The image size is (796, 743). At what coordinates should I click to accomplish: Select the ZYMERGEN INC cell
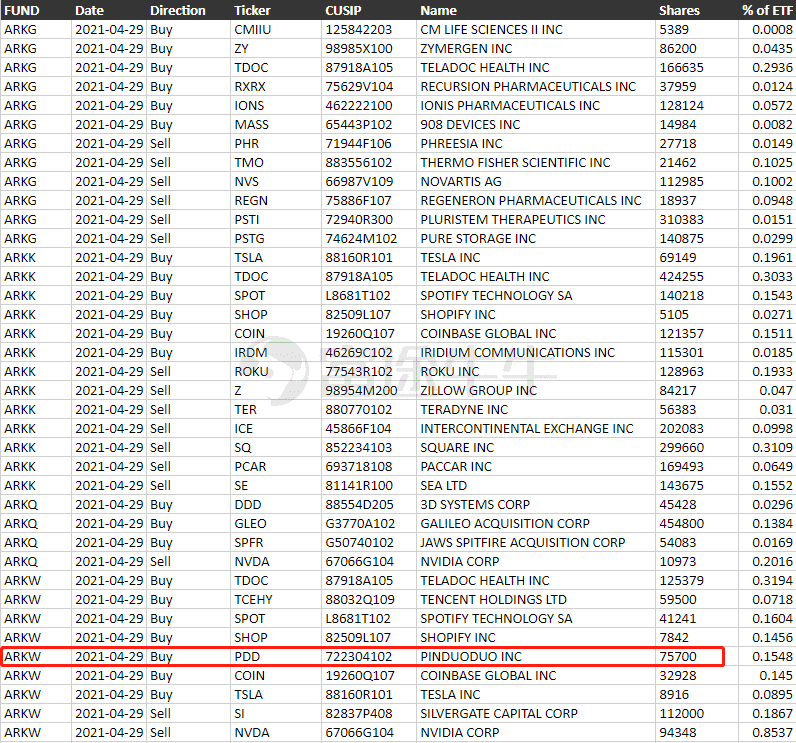(x=466, y=48)
